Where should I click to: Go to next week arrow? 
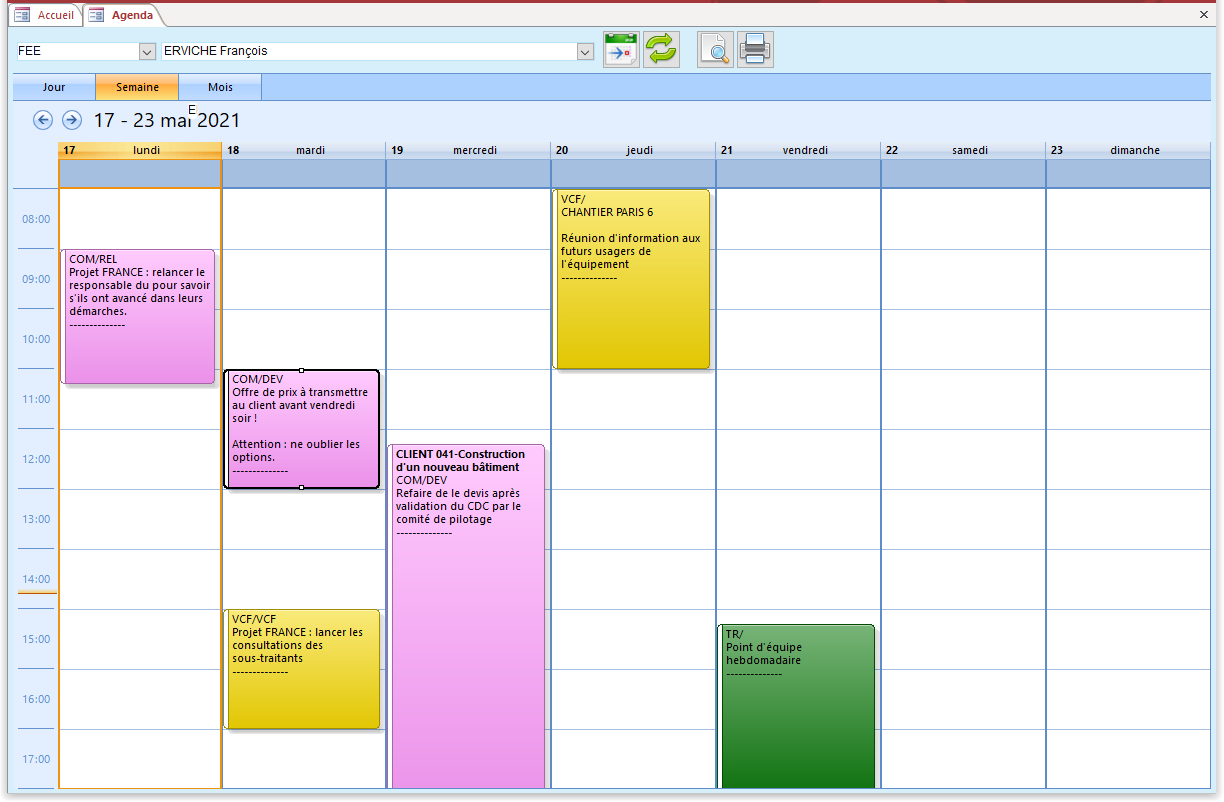[72, 120]
